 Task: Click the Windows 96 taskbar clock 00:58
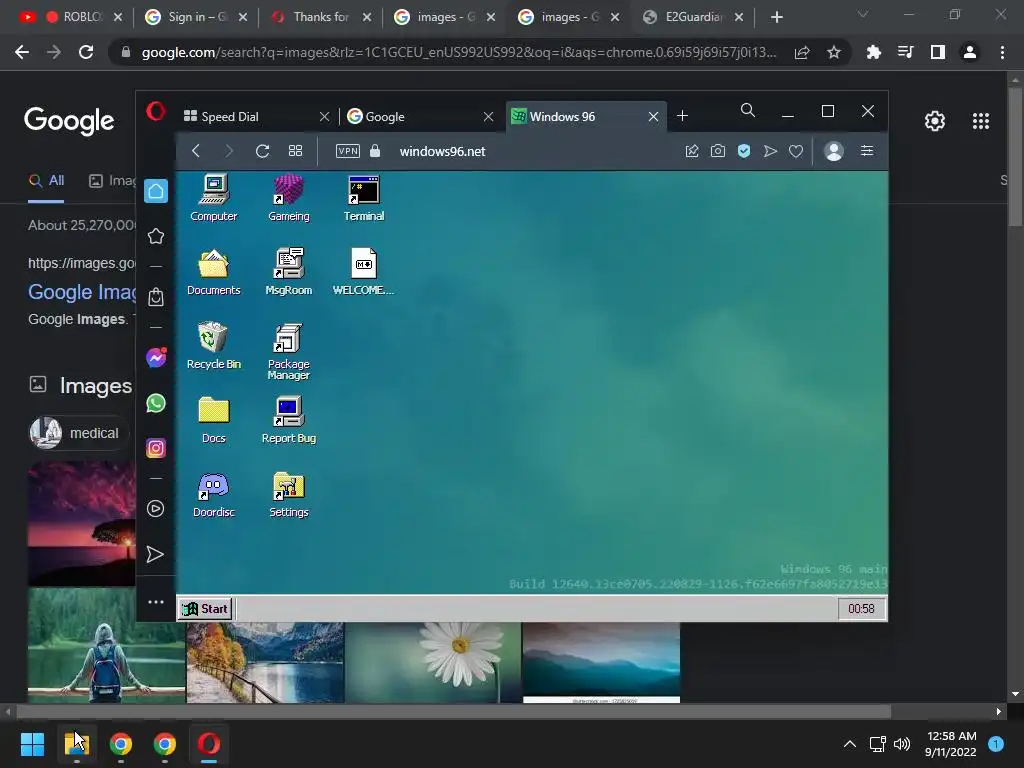pyautogui.click(x=861, y=609)
